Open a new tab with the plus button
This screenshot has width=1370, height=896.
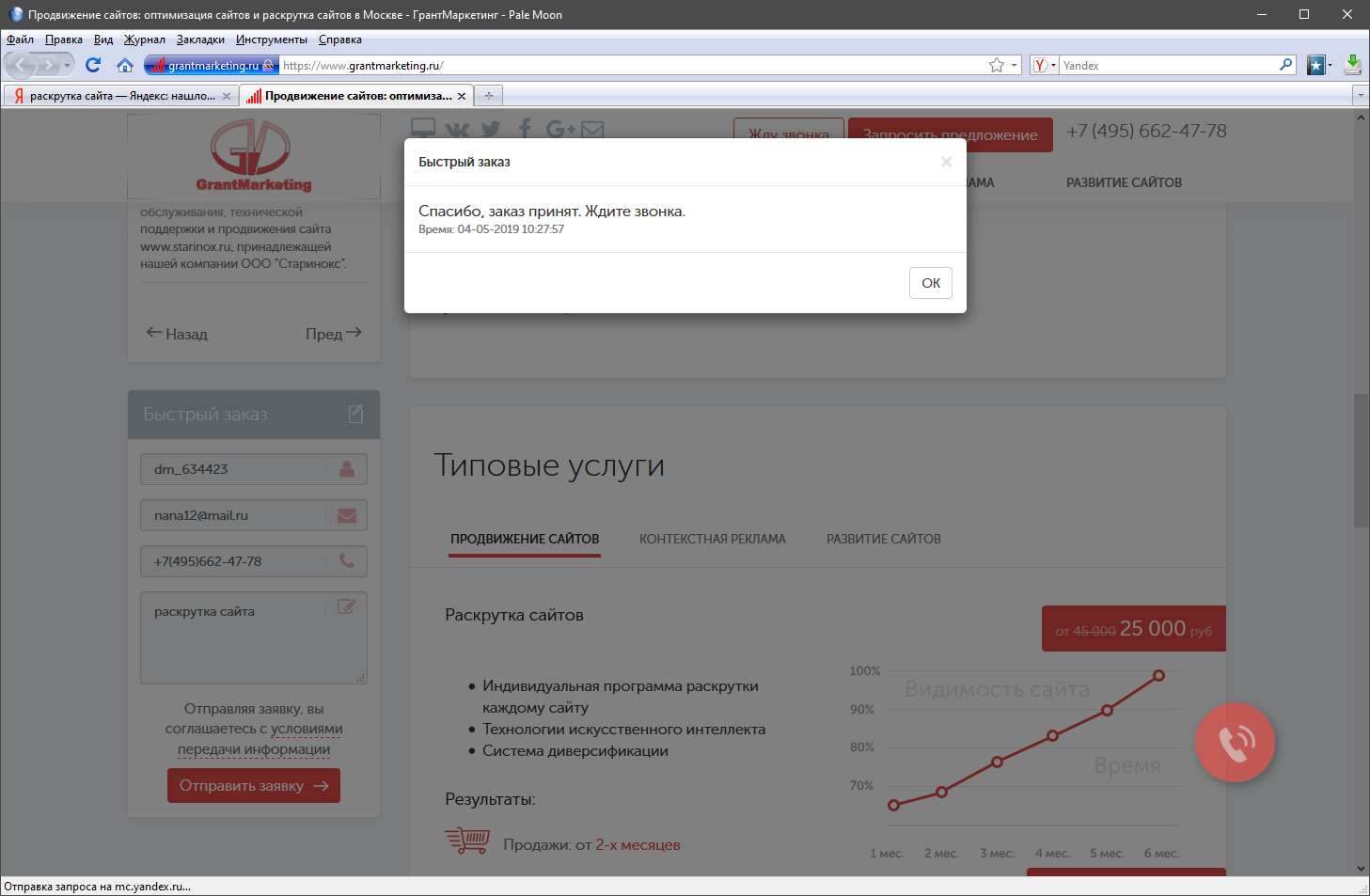[x=488, y=95]
